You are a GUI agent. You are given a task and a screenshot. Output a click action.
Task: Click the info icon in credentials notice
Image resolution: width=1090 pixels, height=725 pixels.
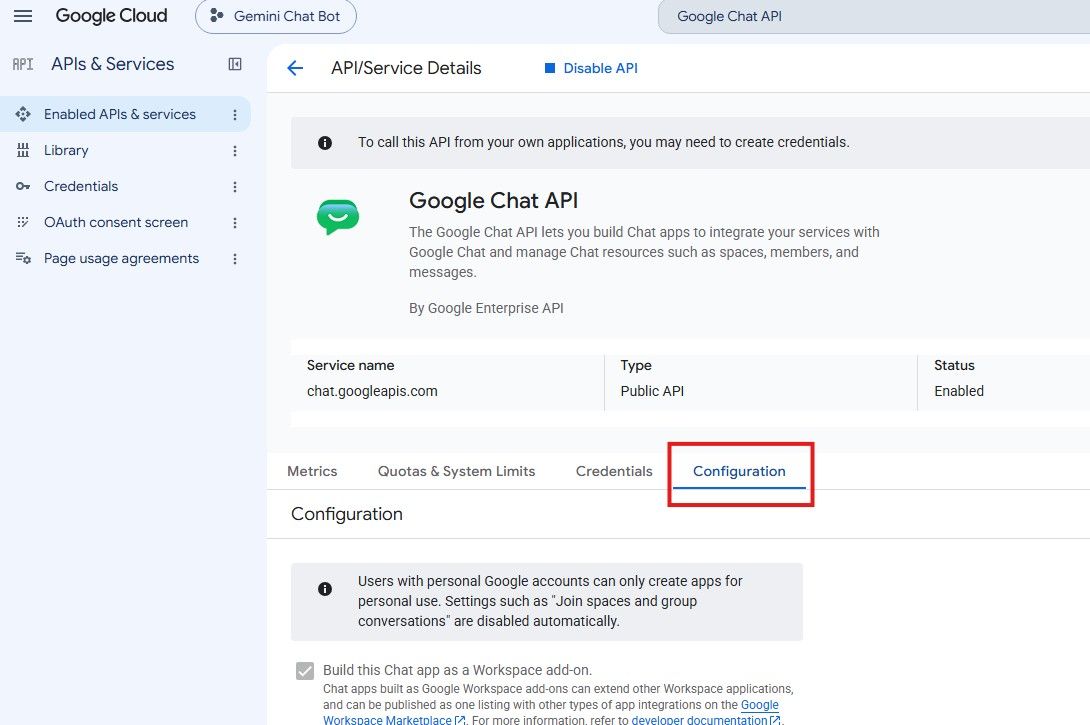pos(325,143)
